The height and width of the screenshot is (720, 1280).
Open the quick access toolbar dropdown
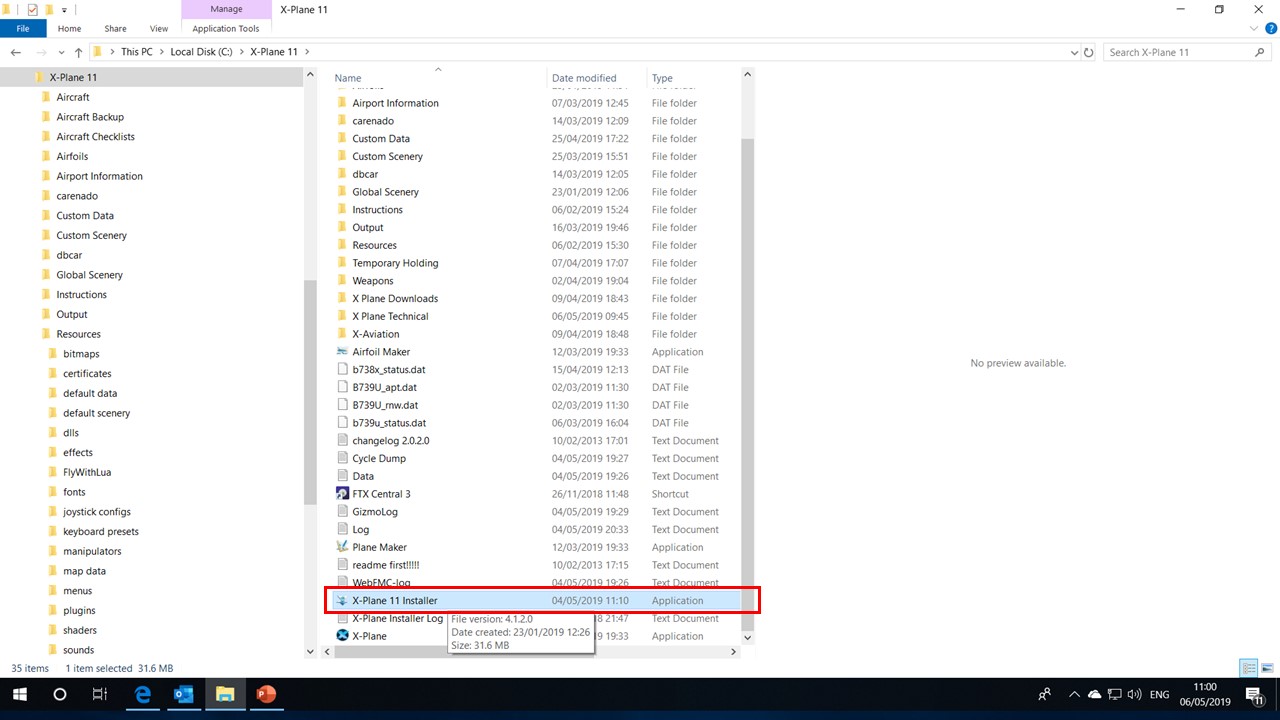point(64,10)
